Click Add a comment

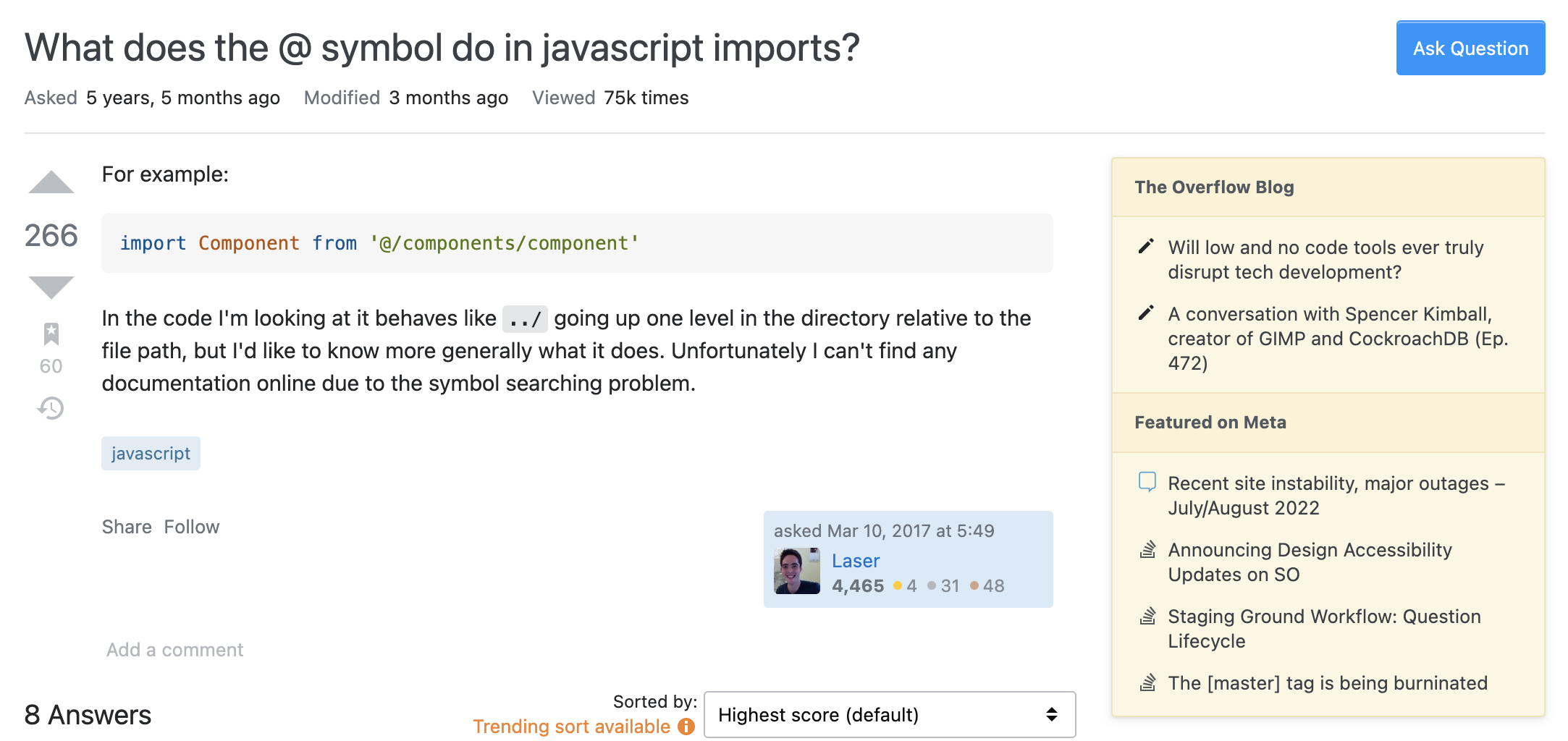tap(174, 650)
